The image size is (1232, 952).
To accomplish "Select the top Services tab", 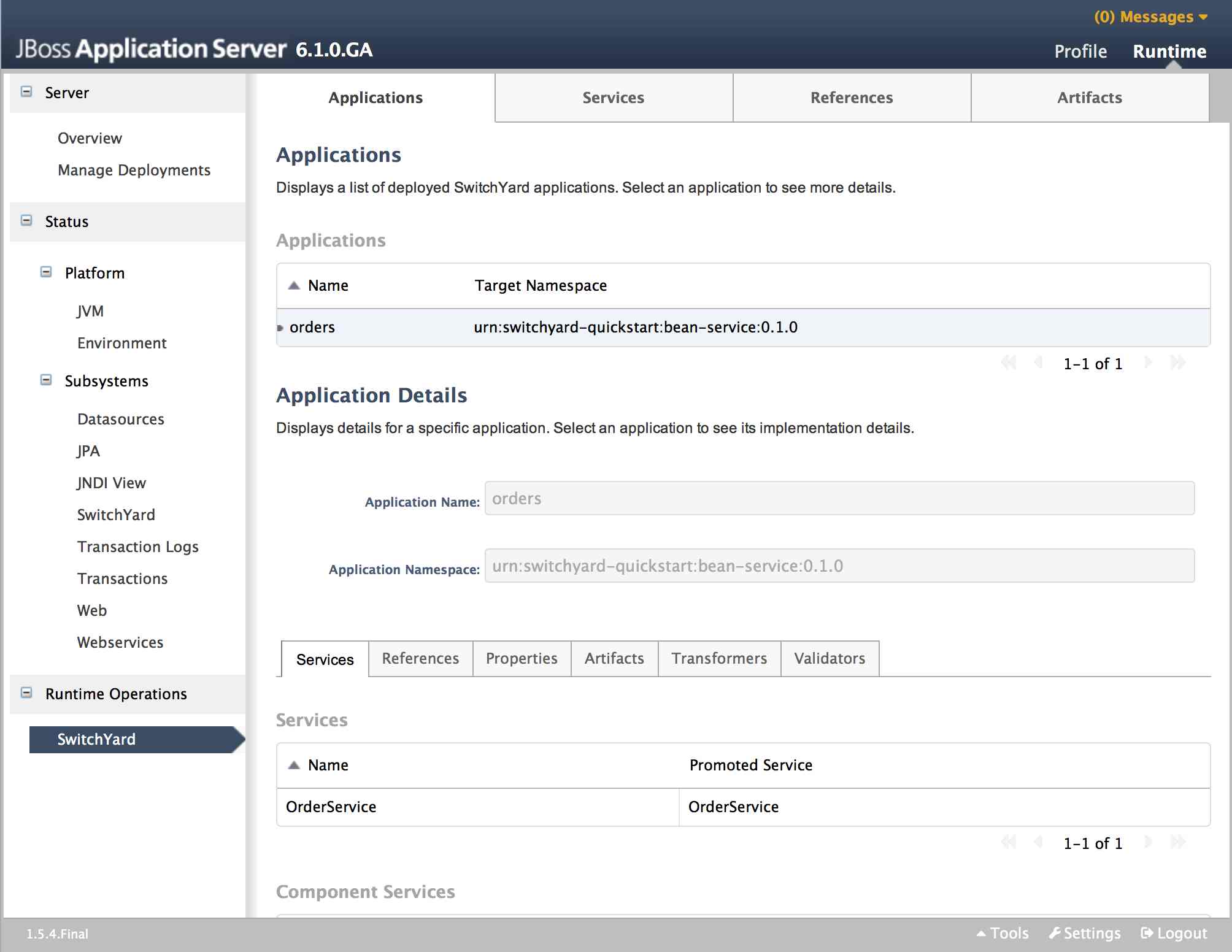I will tap(614, 98).
